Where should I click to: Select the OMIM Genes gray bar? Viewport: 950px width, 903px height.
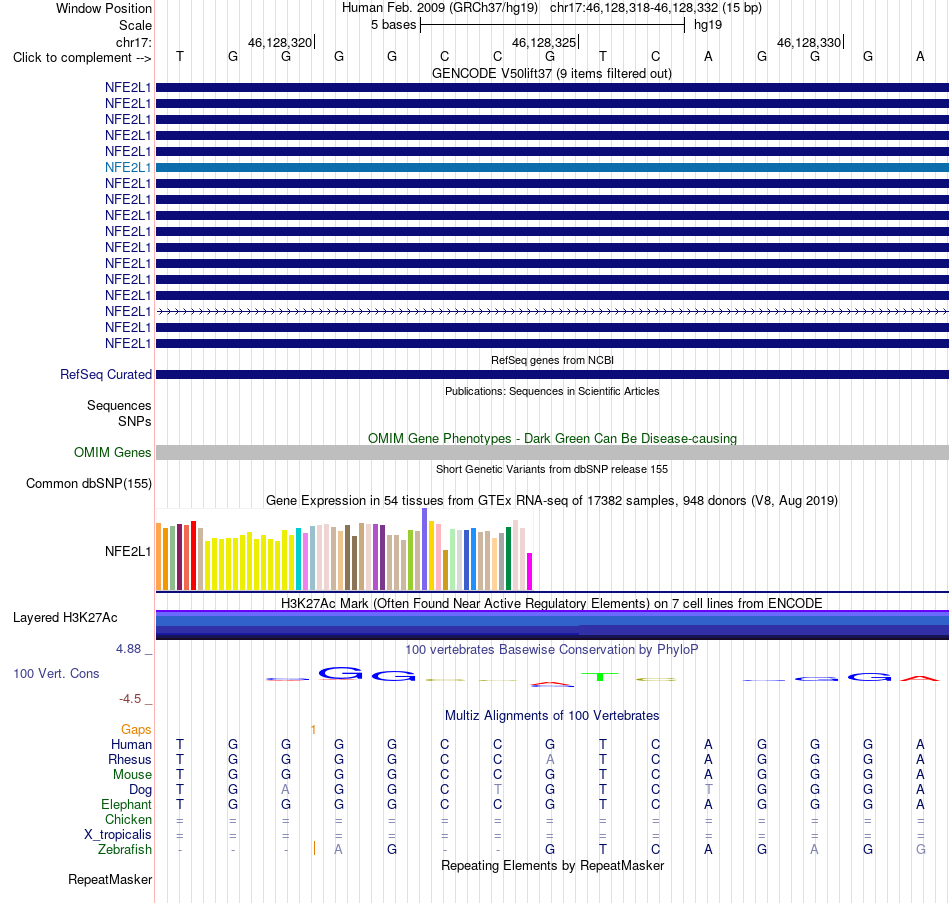click(552, 453)
